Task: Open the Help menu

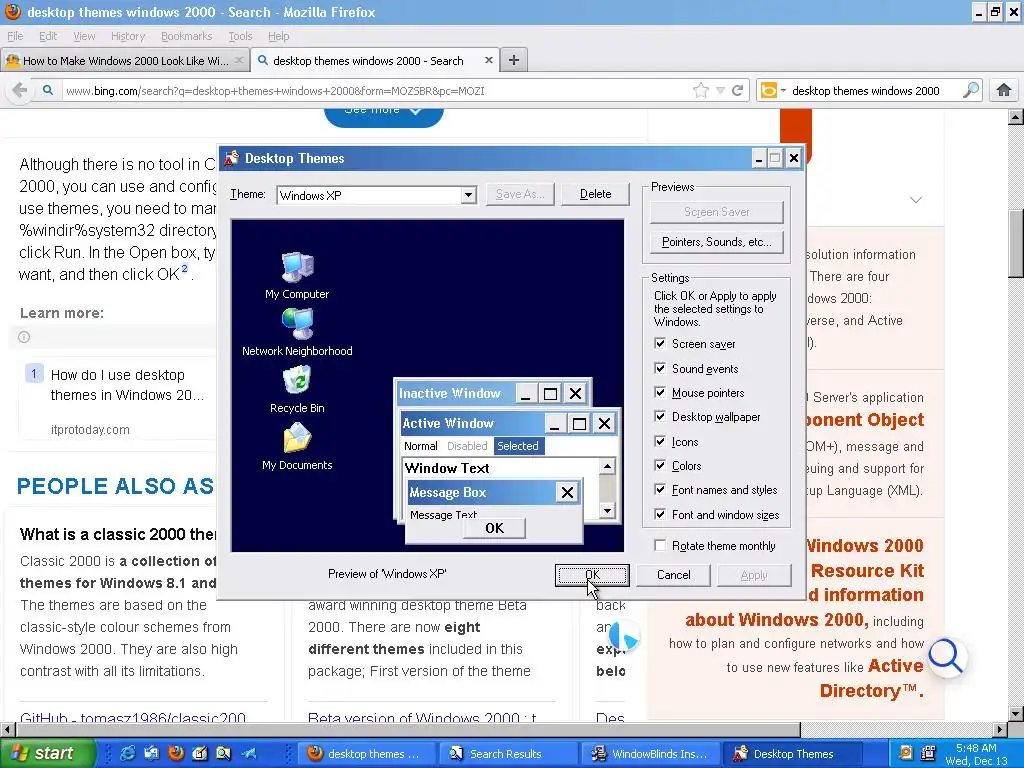Action: [x=278, y=36]
